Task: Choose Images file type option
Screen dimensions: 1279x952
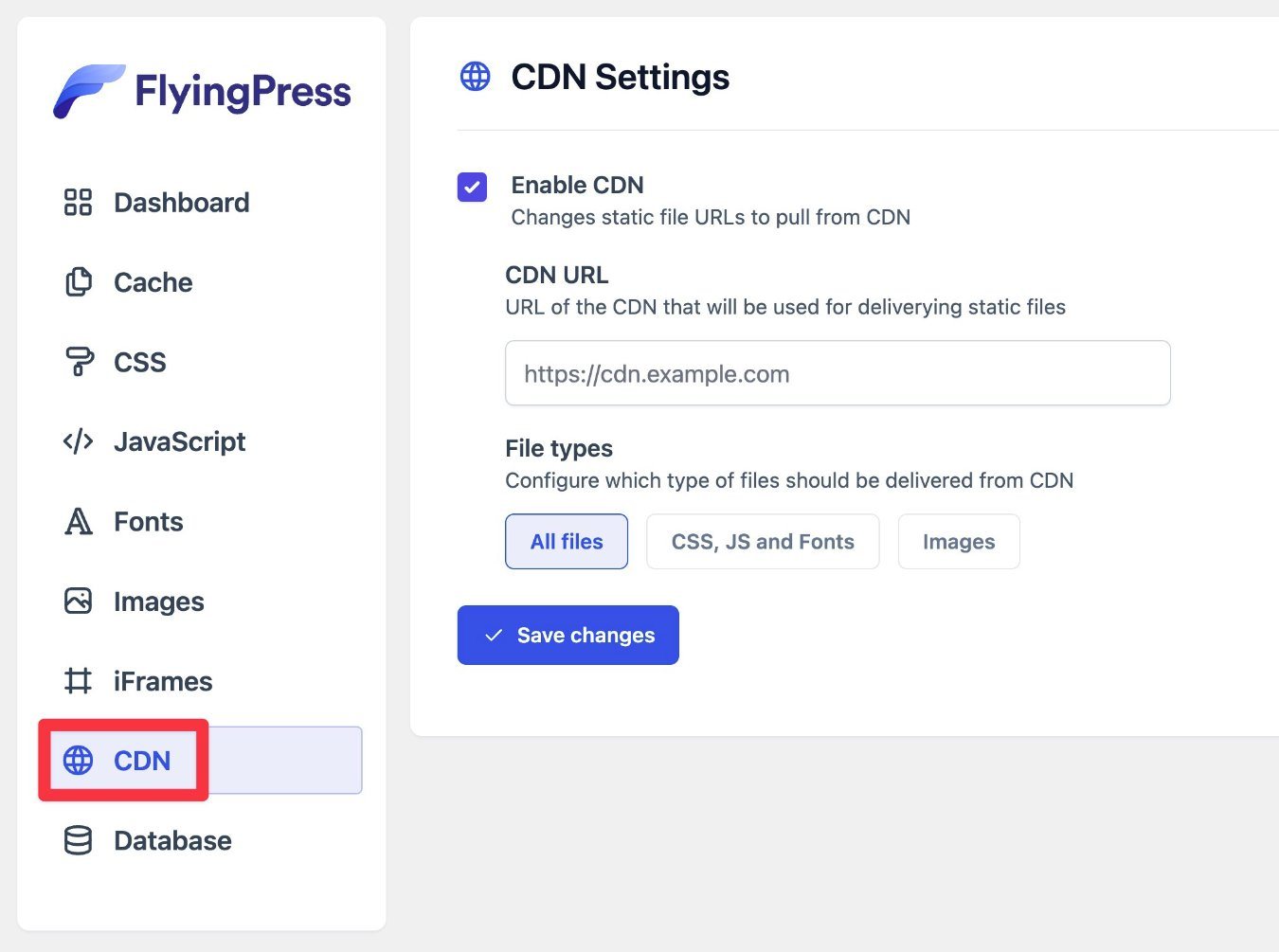Action: tap(959, 542)
